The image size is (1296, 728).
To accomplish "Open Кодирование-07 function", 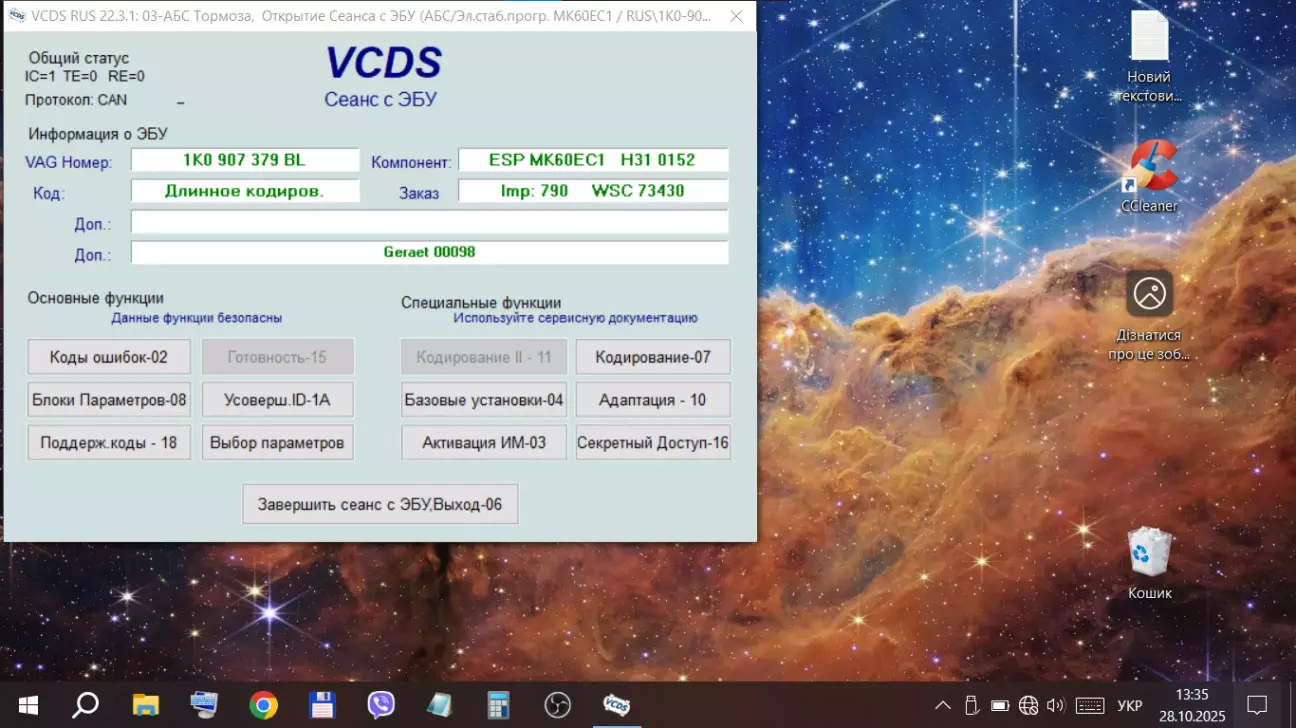I will click(653, 357).
